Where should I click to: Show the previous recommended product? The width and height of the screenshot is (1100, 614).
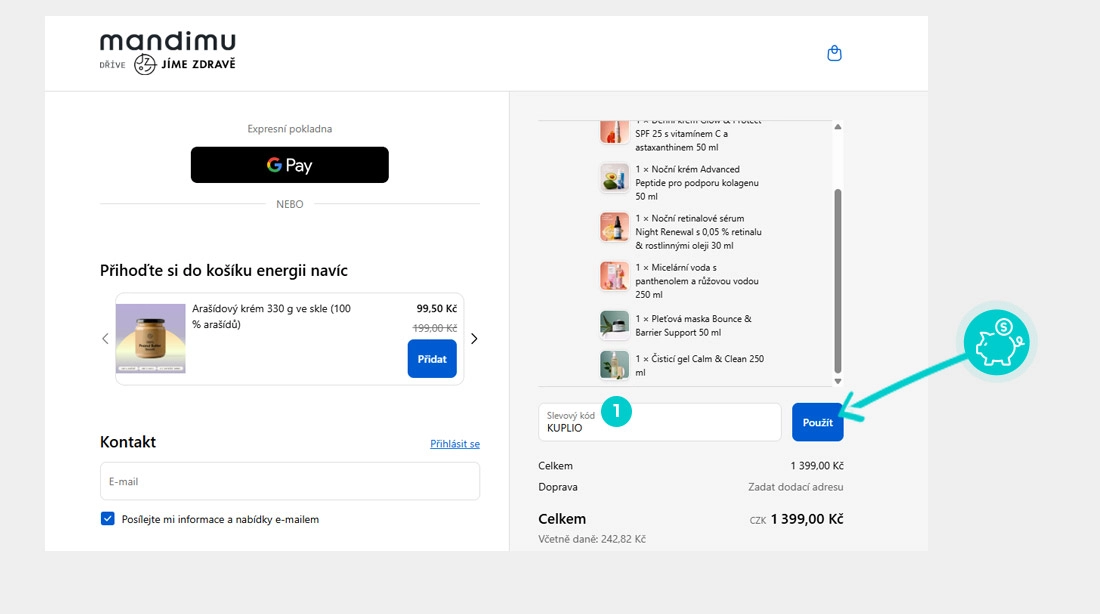click(105, 339)
